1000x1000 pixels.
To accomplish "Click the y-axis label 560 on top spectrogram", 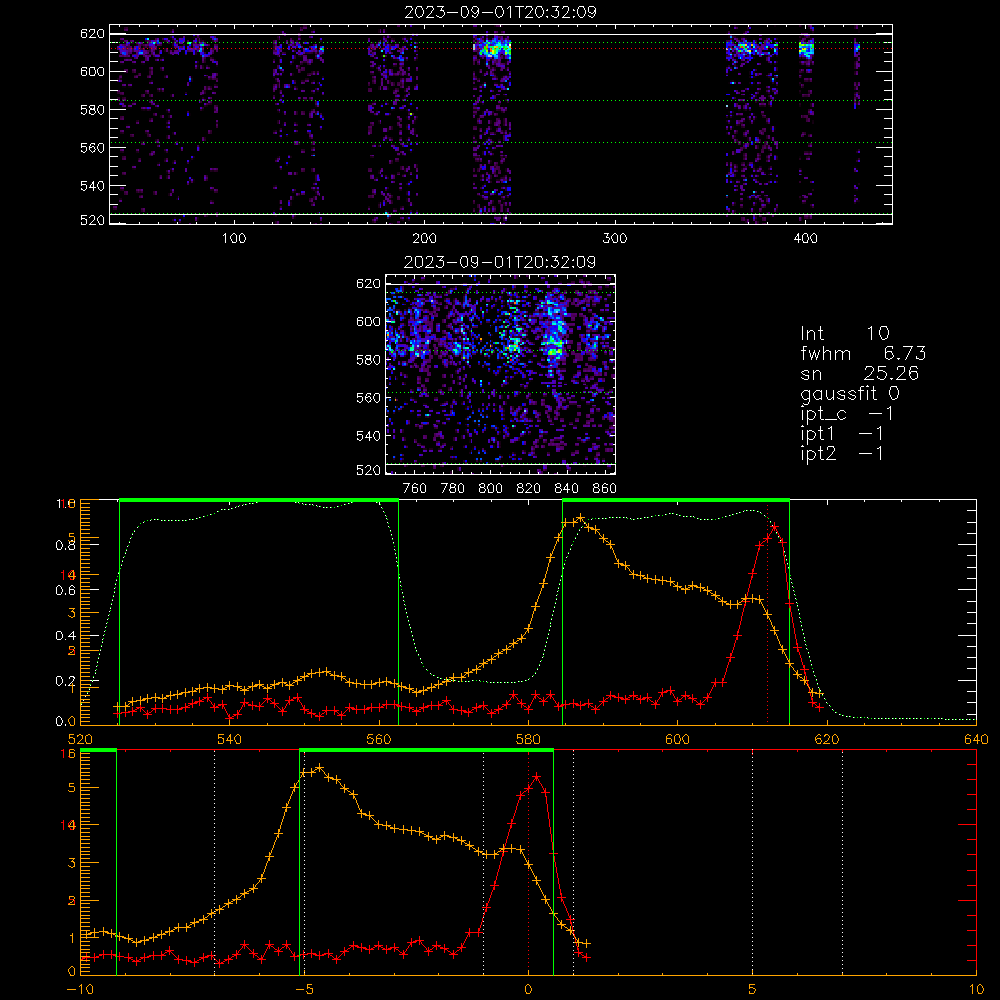I will pyautogui.click(x=92, y=147).
